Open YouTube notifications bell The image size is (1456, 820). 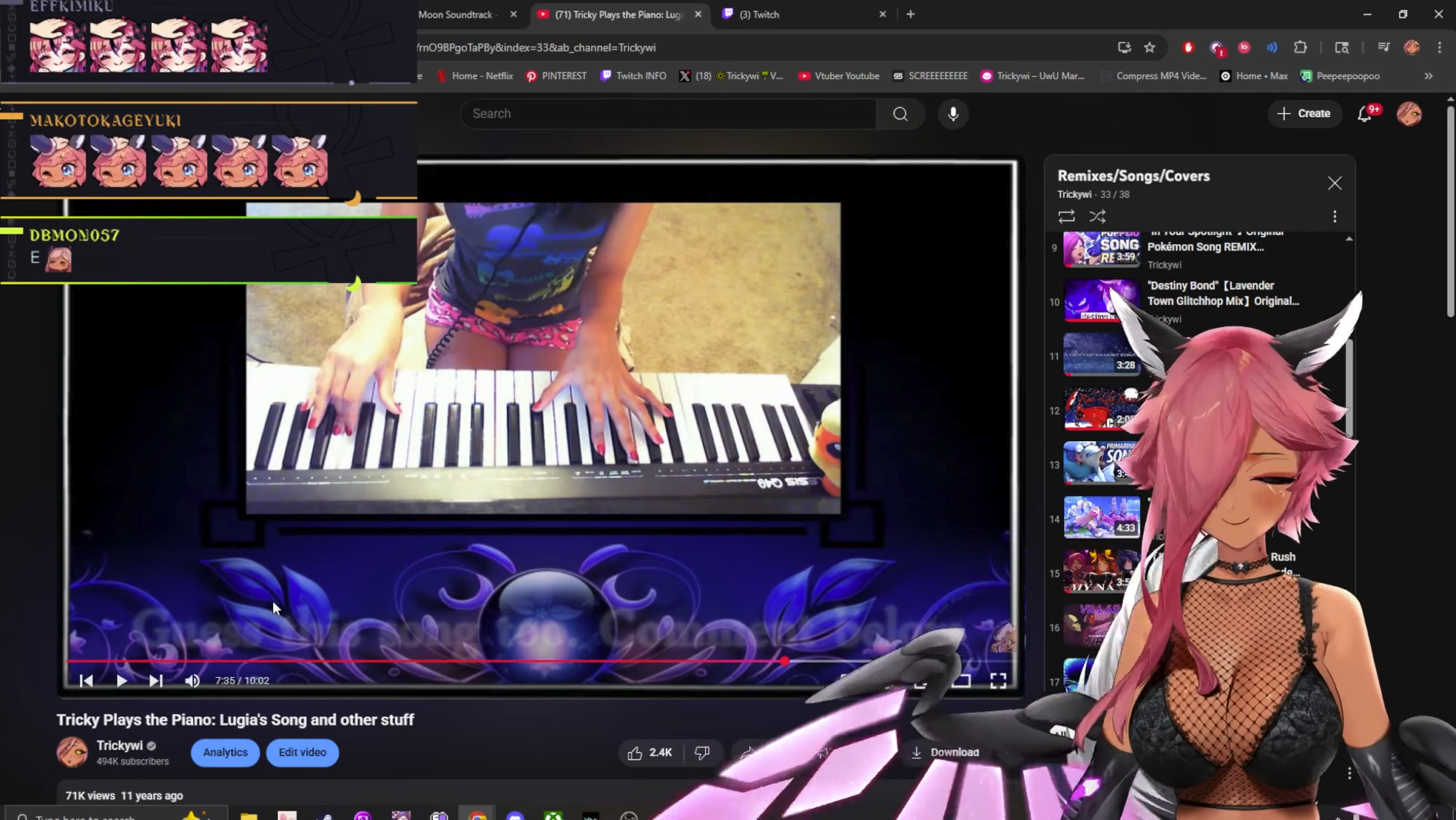coord(1365,114)
